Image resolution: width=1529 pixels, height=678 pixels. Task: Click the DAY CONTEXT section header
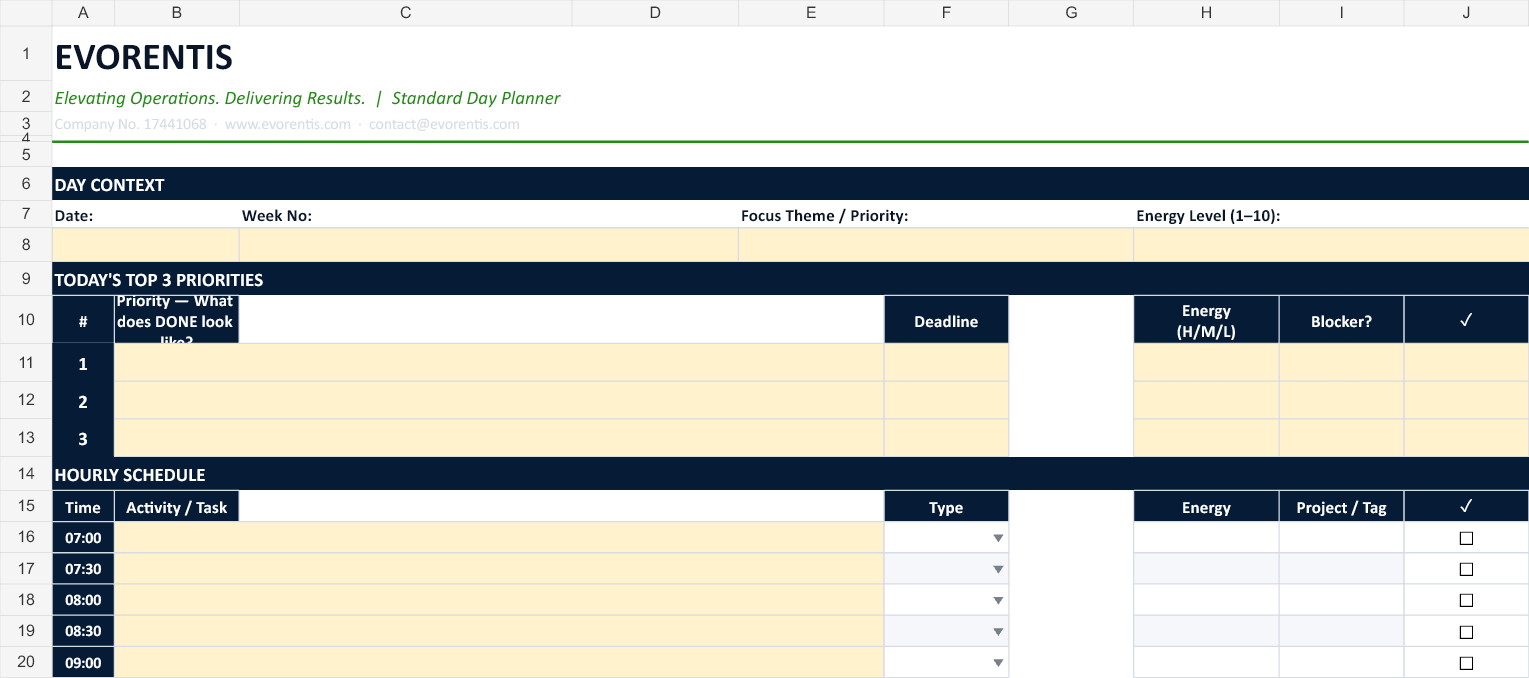pyautogui.click(x=790, y=184)
